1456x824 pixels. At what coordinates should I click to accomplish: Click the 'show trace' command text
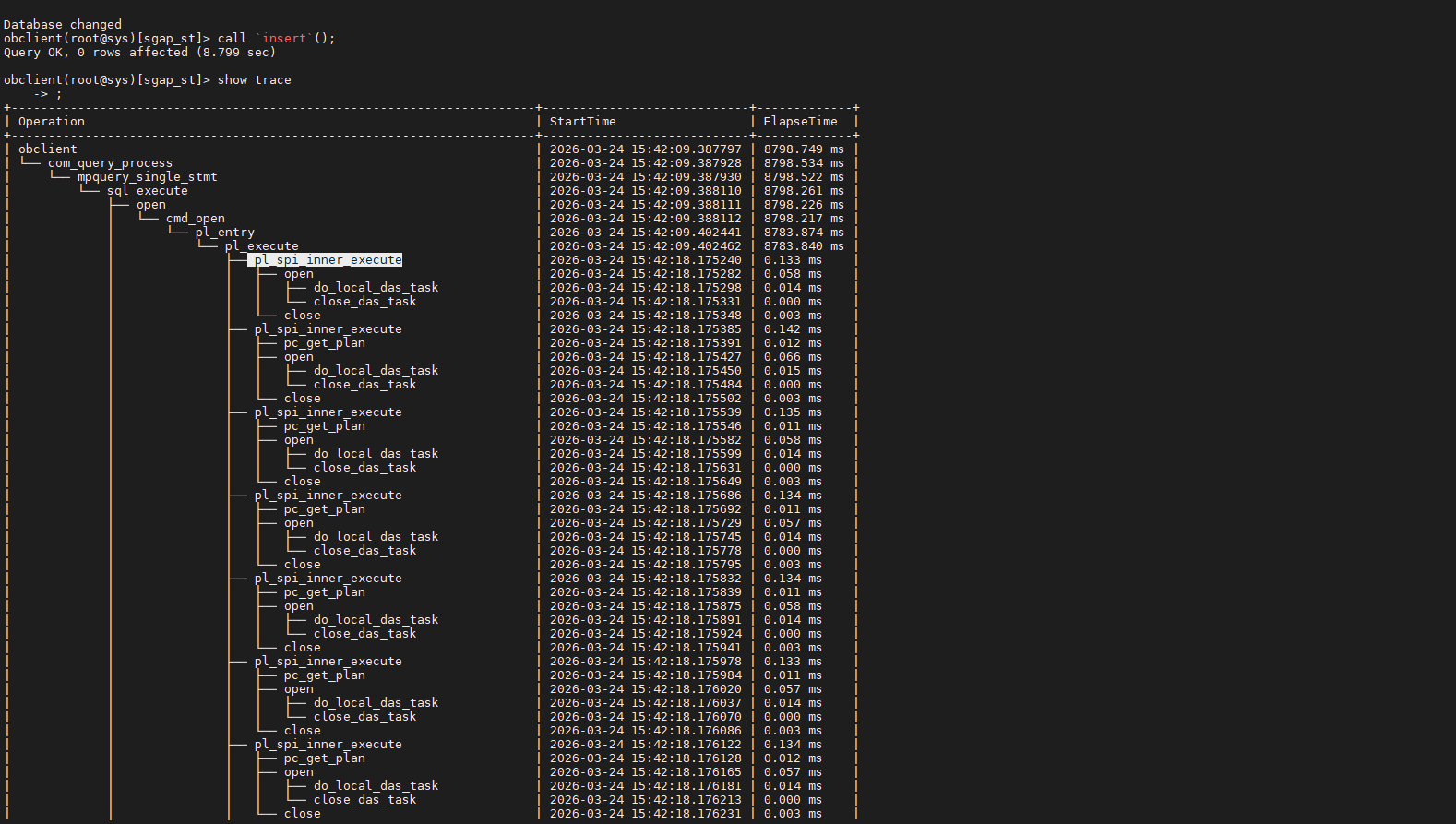point(254,80)
